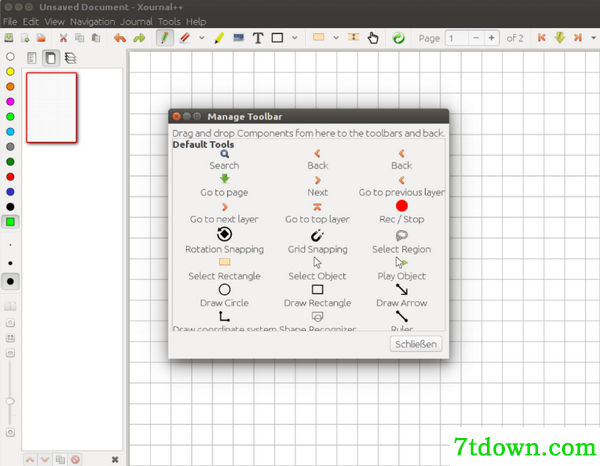Click the New document toolbar icon
This screenshot has height=466, width=600.
tap(25, 38)
